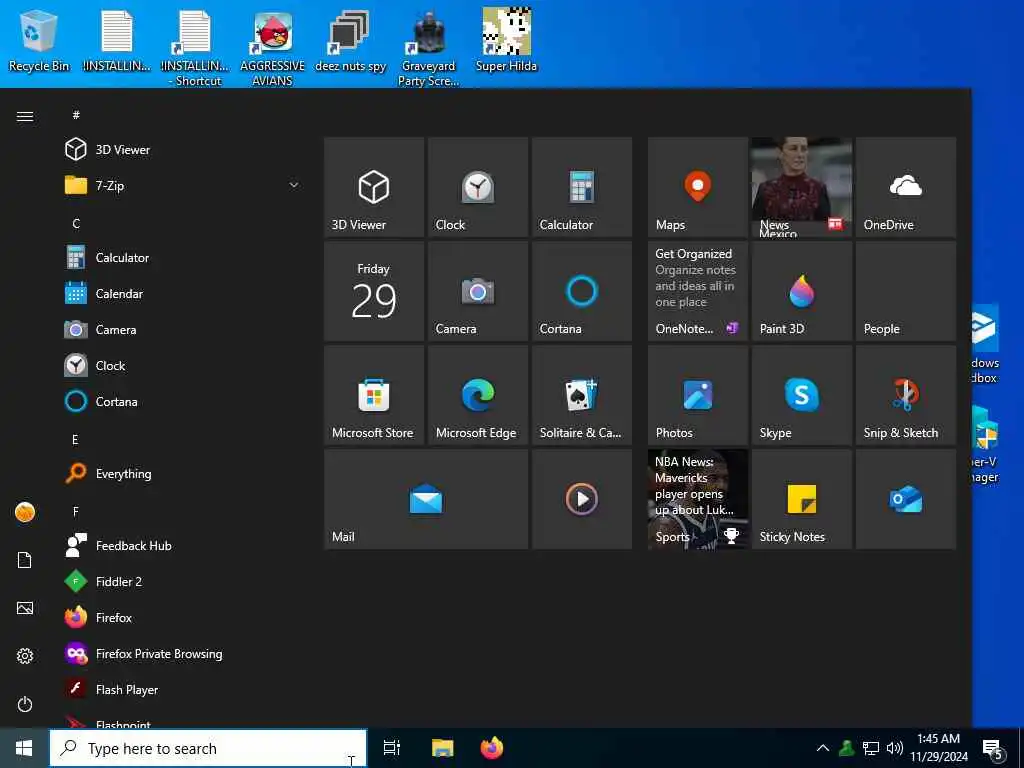
Task: Launch Firefox from the taskbar
Action: 492,748
